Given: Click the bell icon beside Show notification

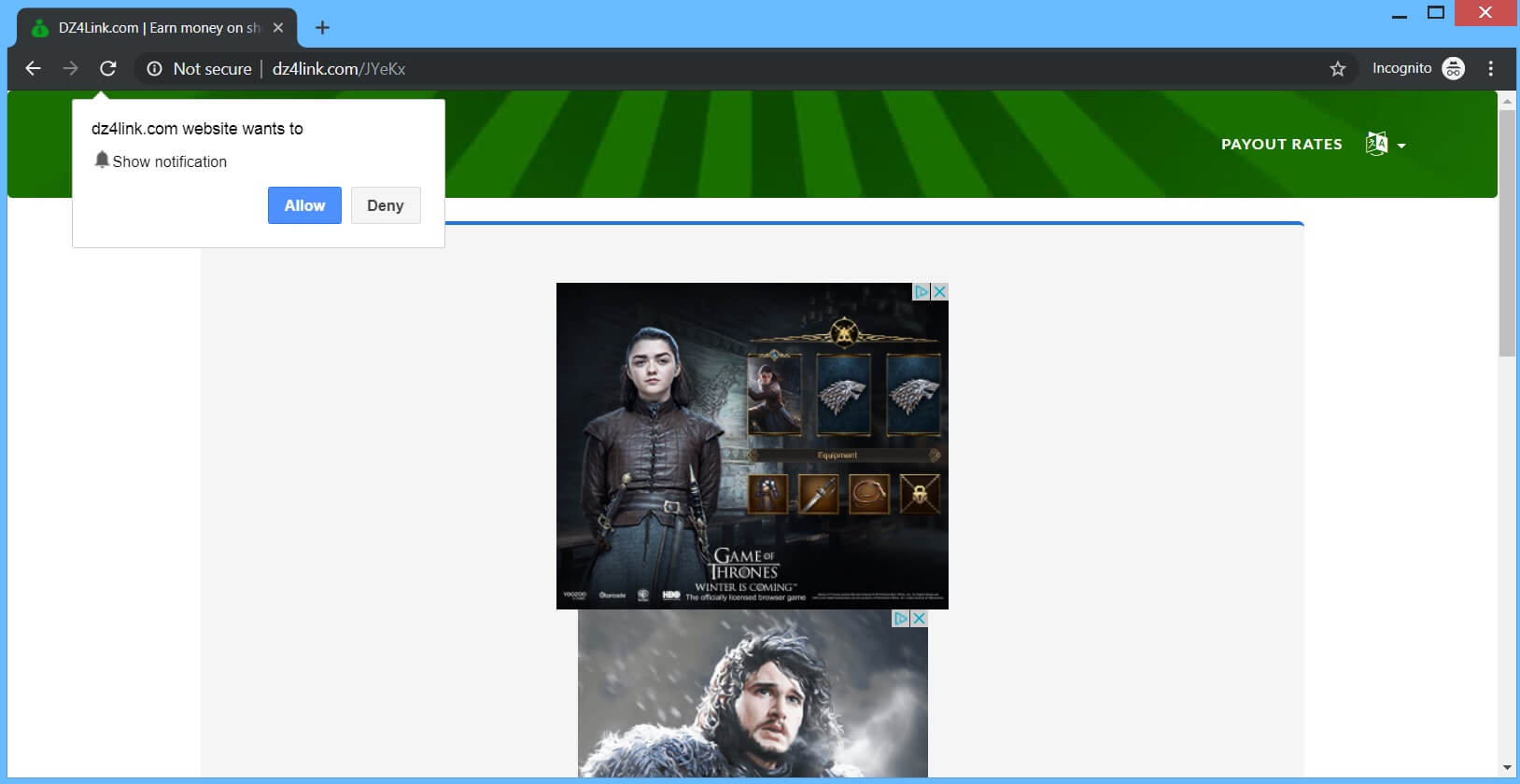Looking at the screenshot, I should point(102,161).
